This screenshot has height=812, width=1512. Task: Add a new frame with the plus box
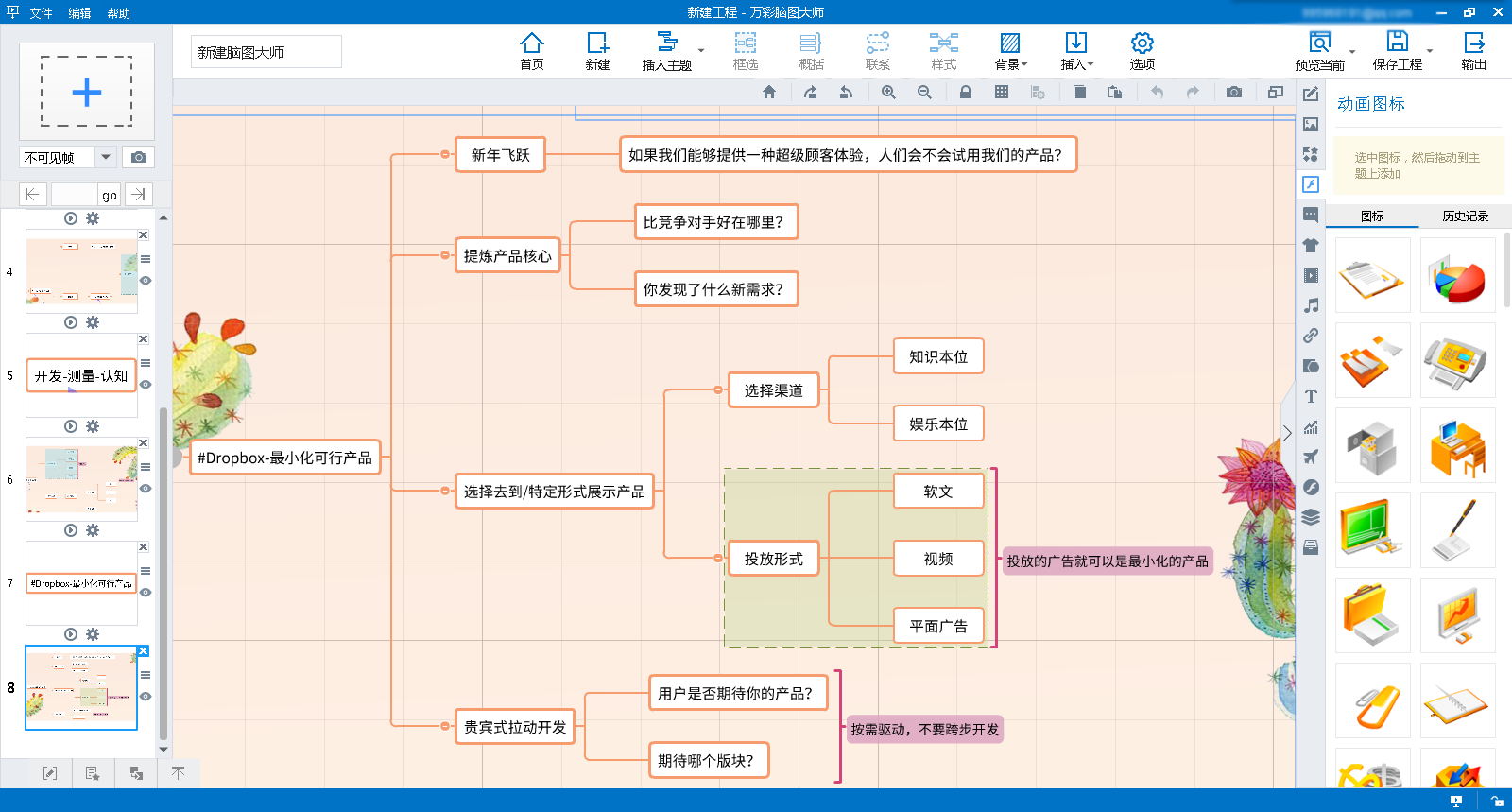point(87,92)
